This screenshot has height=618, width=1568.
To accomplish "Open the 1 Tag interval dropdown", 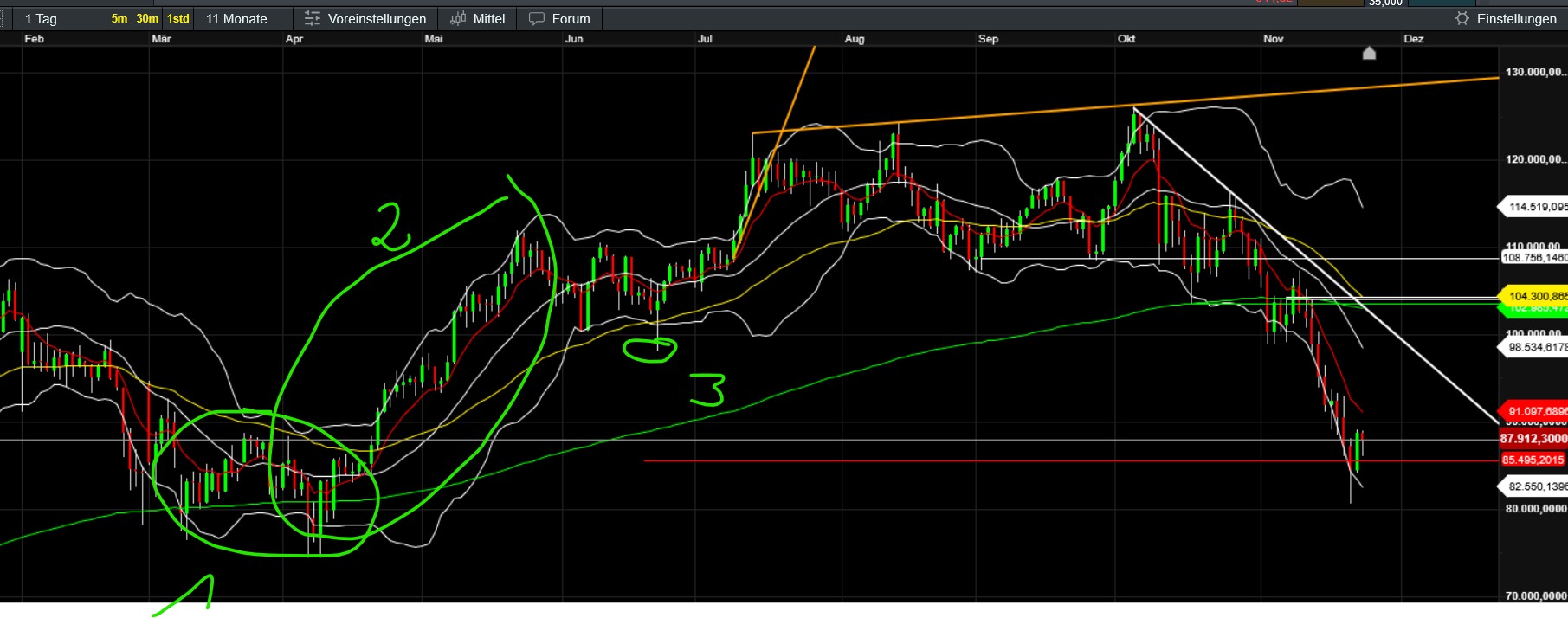I will (x=57, y=18).
